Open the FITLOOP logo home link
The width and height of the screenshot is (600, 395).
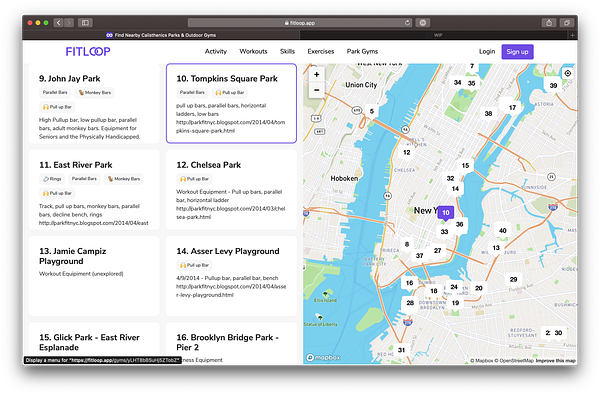[88, 51]
